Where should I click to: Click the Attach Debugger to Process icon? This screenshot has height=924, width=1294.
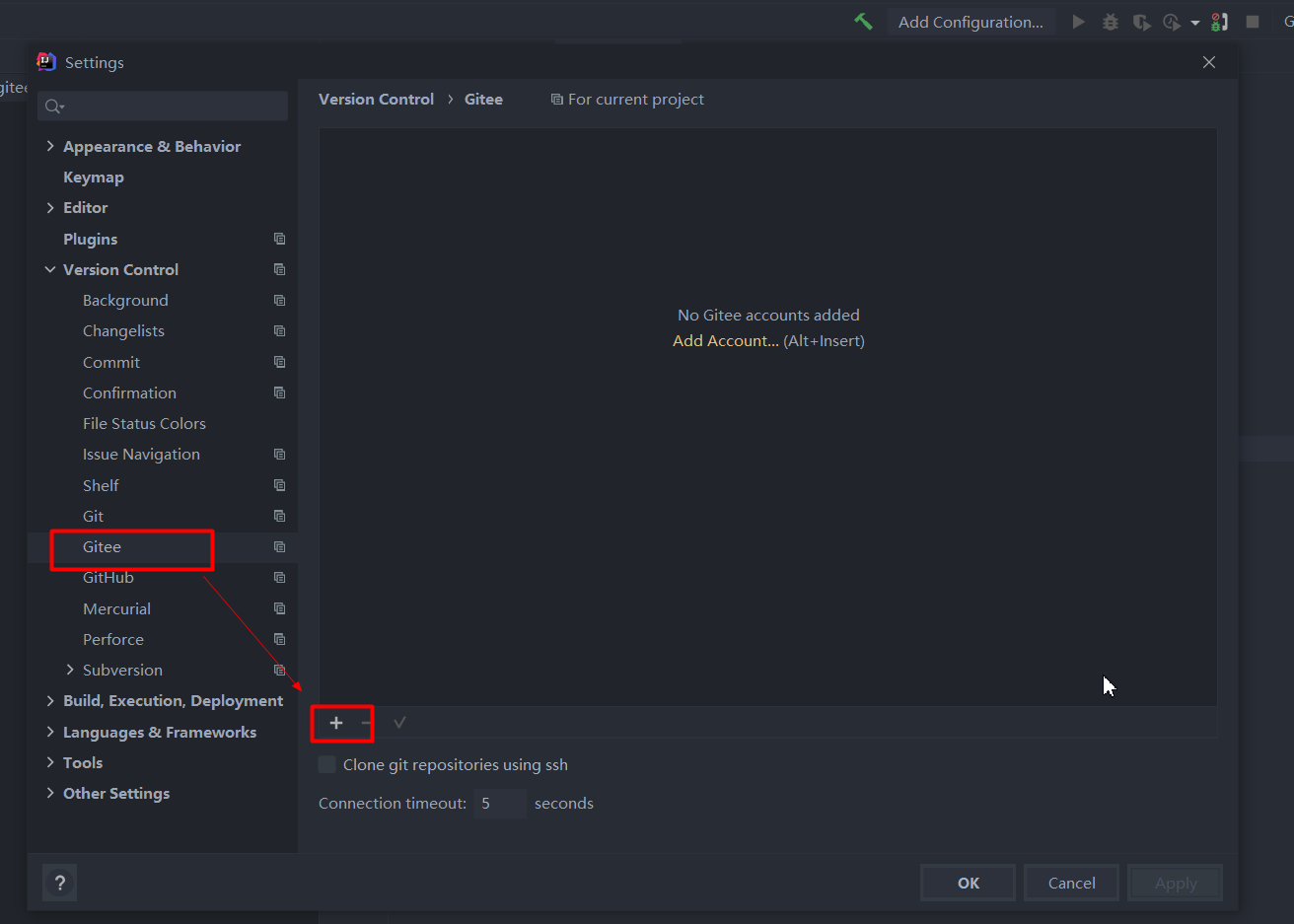pyautogui.click(x=1220, y=22)
